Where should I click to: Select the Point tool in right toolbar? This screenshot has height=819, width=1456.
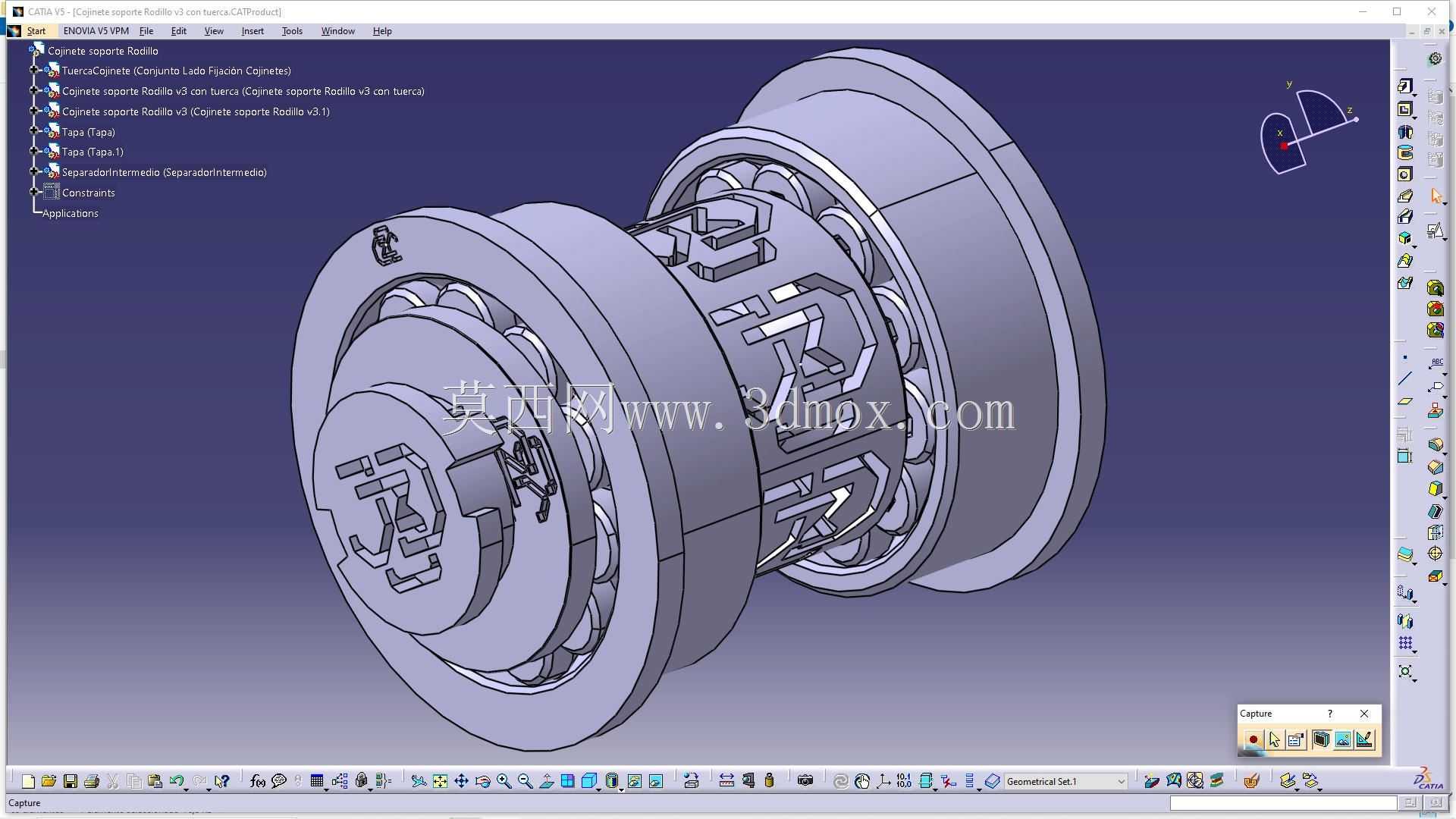coord(1405,357)
